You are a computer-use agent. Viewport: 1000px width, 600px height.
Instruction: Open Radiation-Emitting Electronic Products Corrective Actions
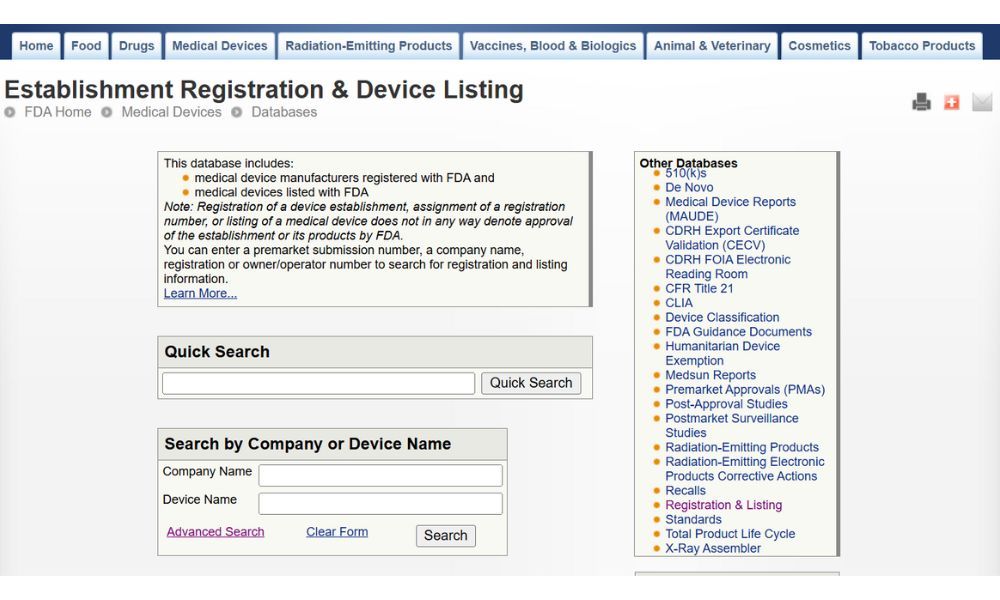pos(744,469)
